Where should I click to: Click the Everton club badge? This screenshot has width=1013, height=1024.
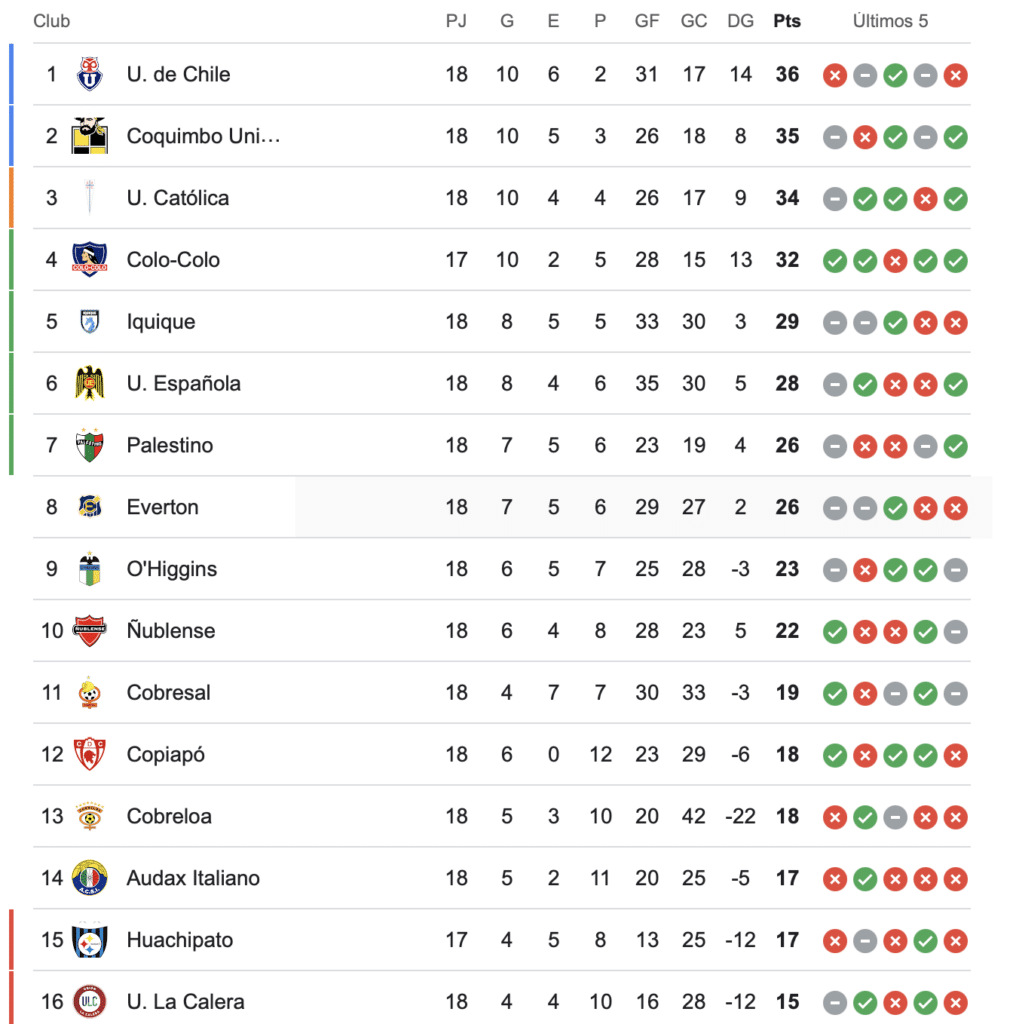click(90, 507)
